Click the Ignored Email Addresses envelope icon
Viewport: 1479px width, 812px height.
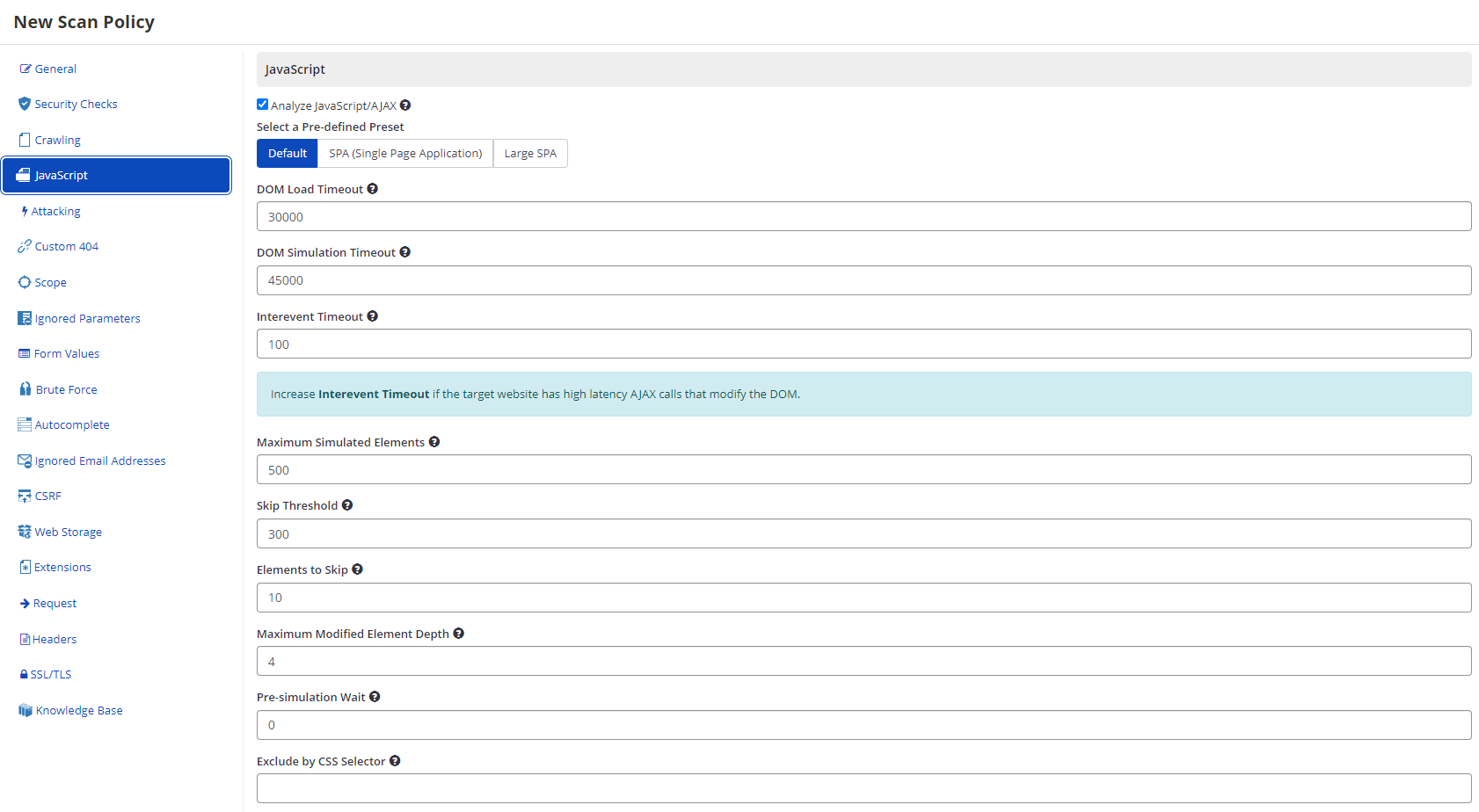(x=24, y=460)
